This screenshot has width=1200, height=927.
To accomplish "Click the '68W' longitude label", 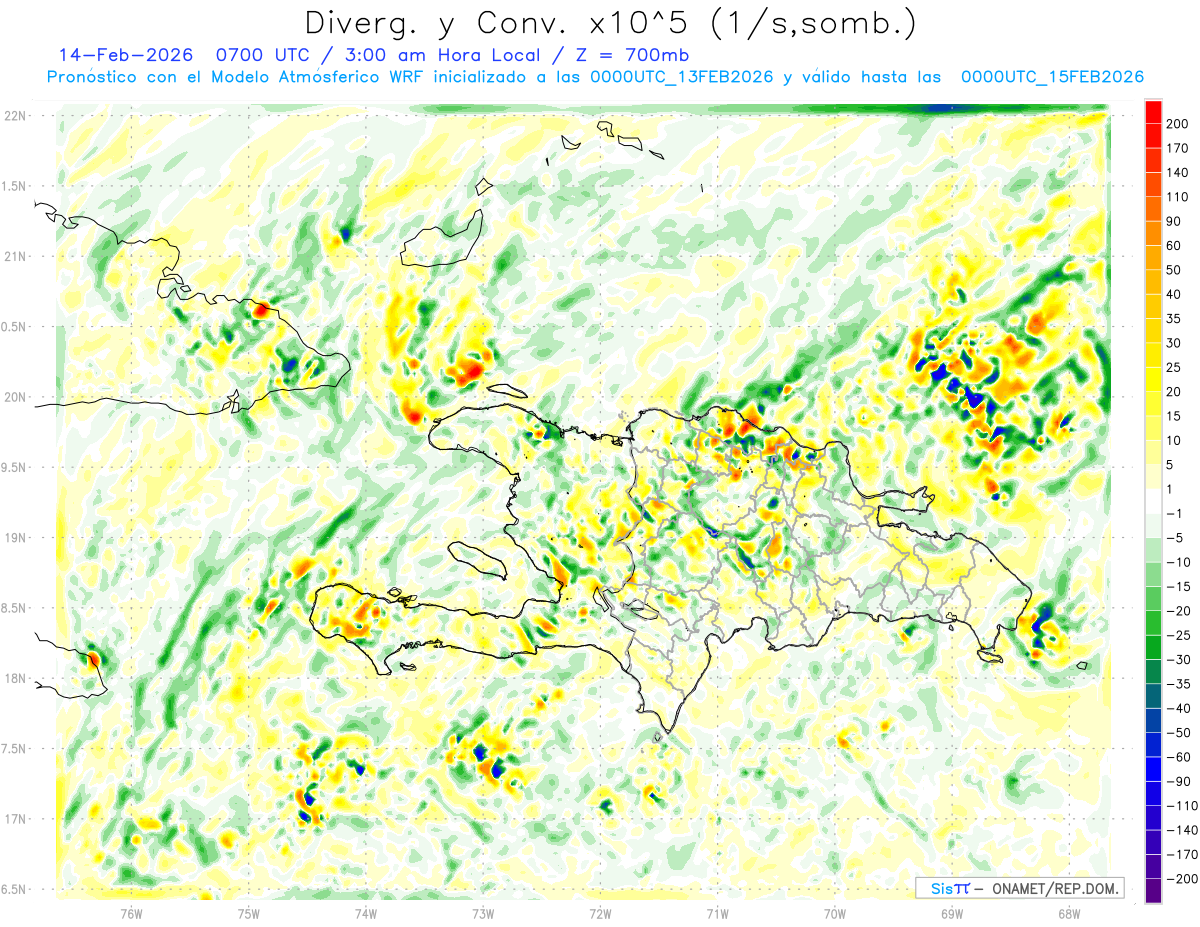I will 1069,912.
